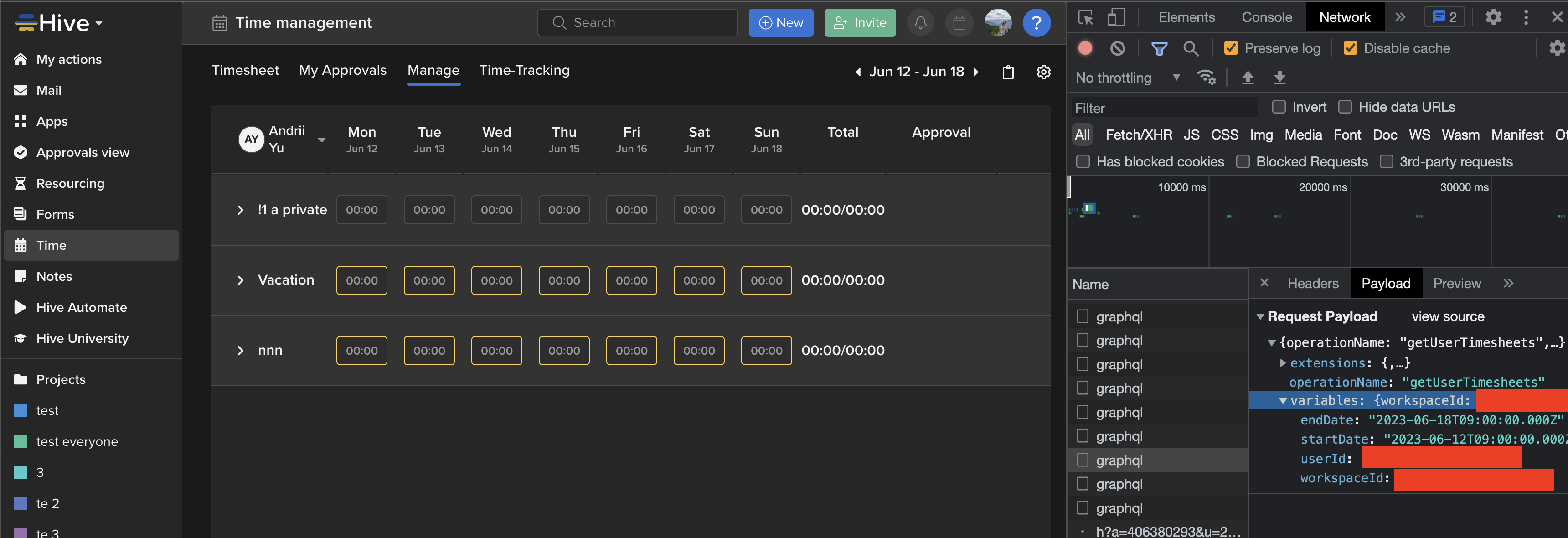Image resolution: width=1568 pixels, height=538 pixels.
Task: Click the clipboard icon beside date range
Action: (1008, 72)
